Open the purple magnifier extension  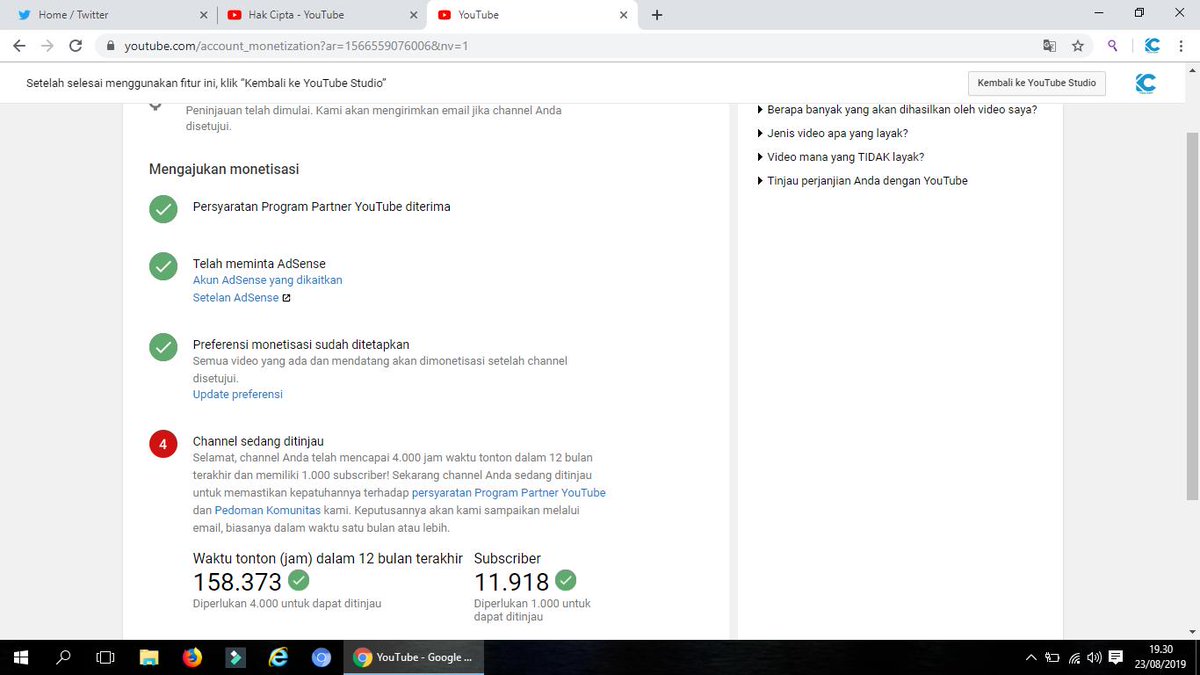click(1113, 46)
